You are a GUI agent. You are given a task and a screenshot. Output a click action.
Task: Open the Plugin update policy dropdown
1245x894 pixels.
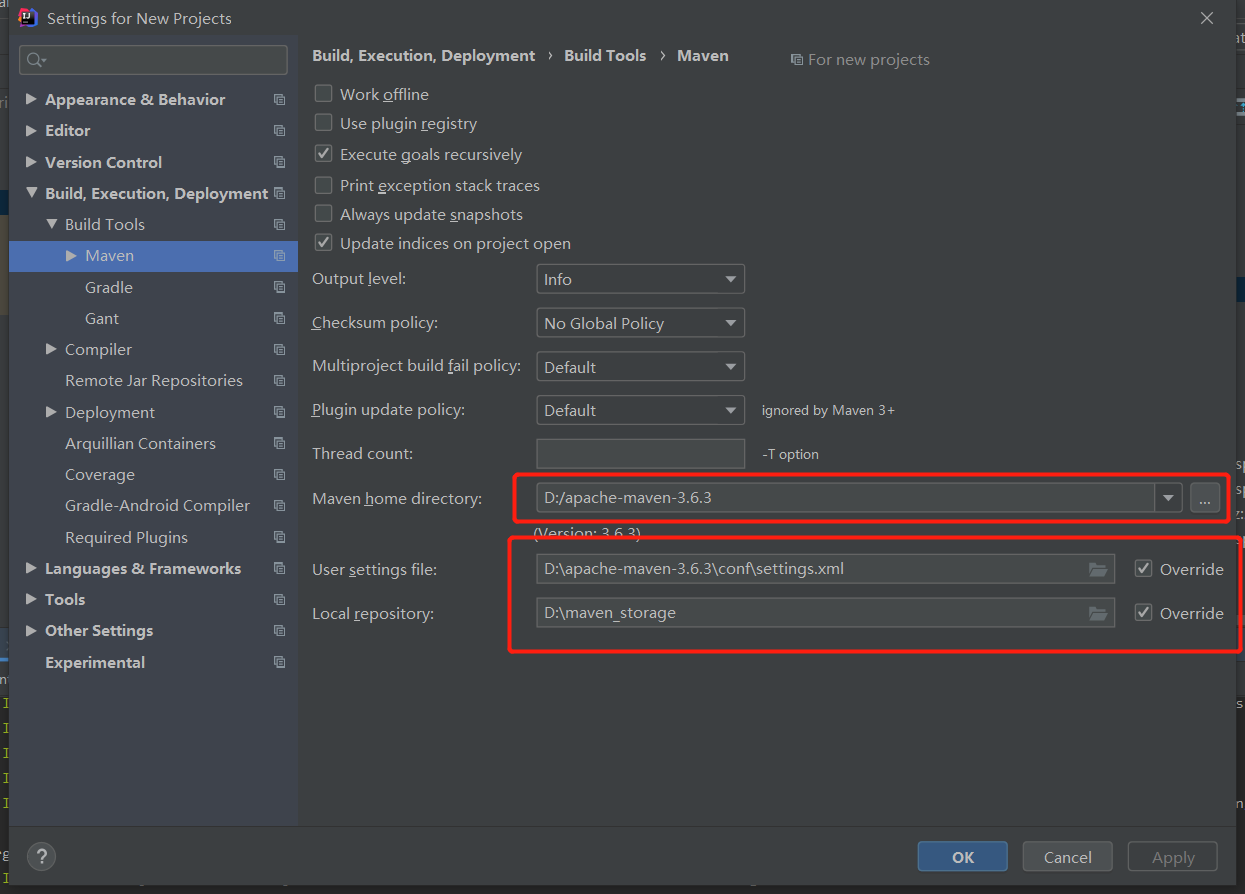[640, 410]
